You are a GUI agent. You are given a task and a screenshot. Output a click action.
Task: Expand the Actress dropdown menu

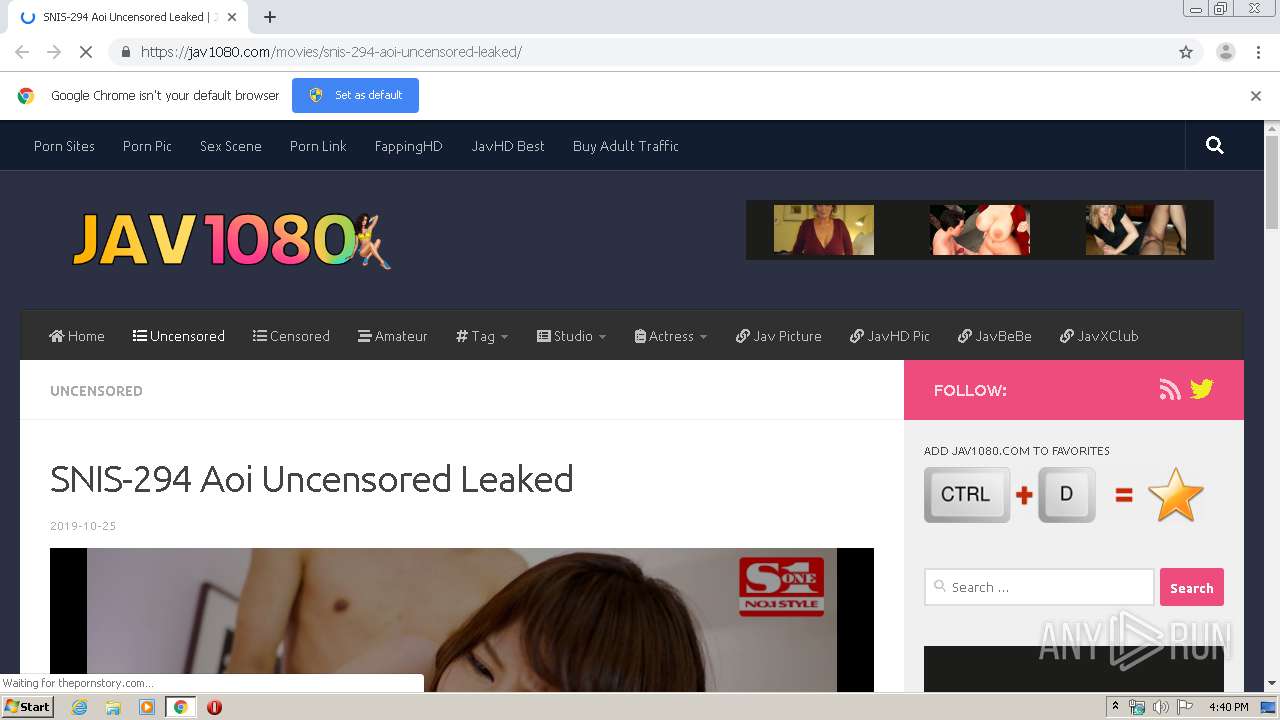coord(671,336)
